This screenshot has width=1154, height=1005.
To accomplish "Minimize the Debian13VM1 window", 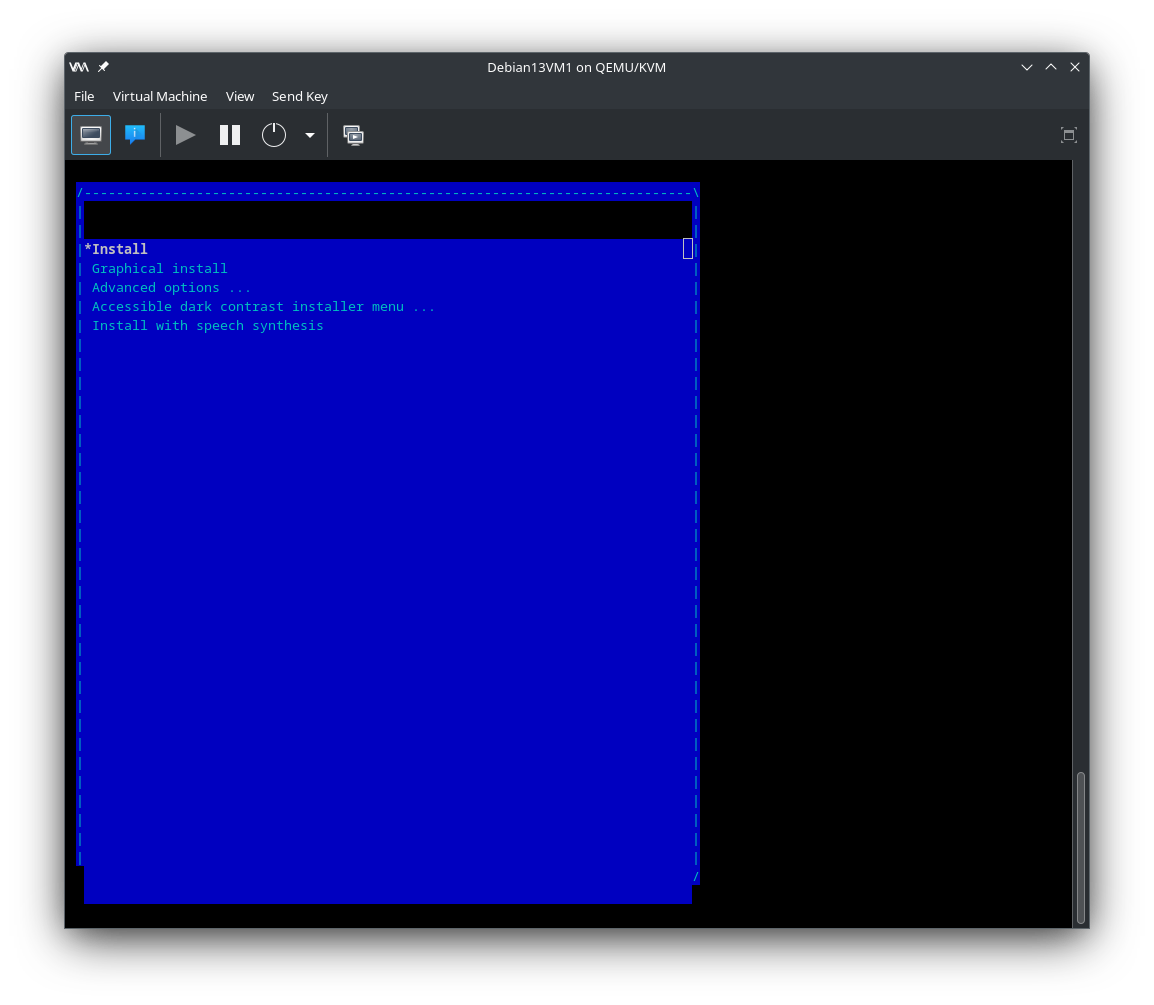I will click(x=1027, y=67).
